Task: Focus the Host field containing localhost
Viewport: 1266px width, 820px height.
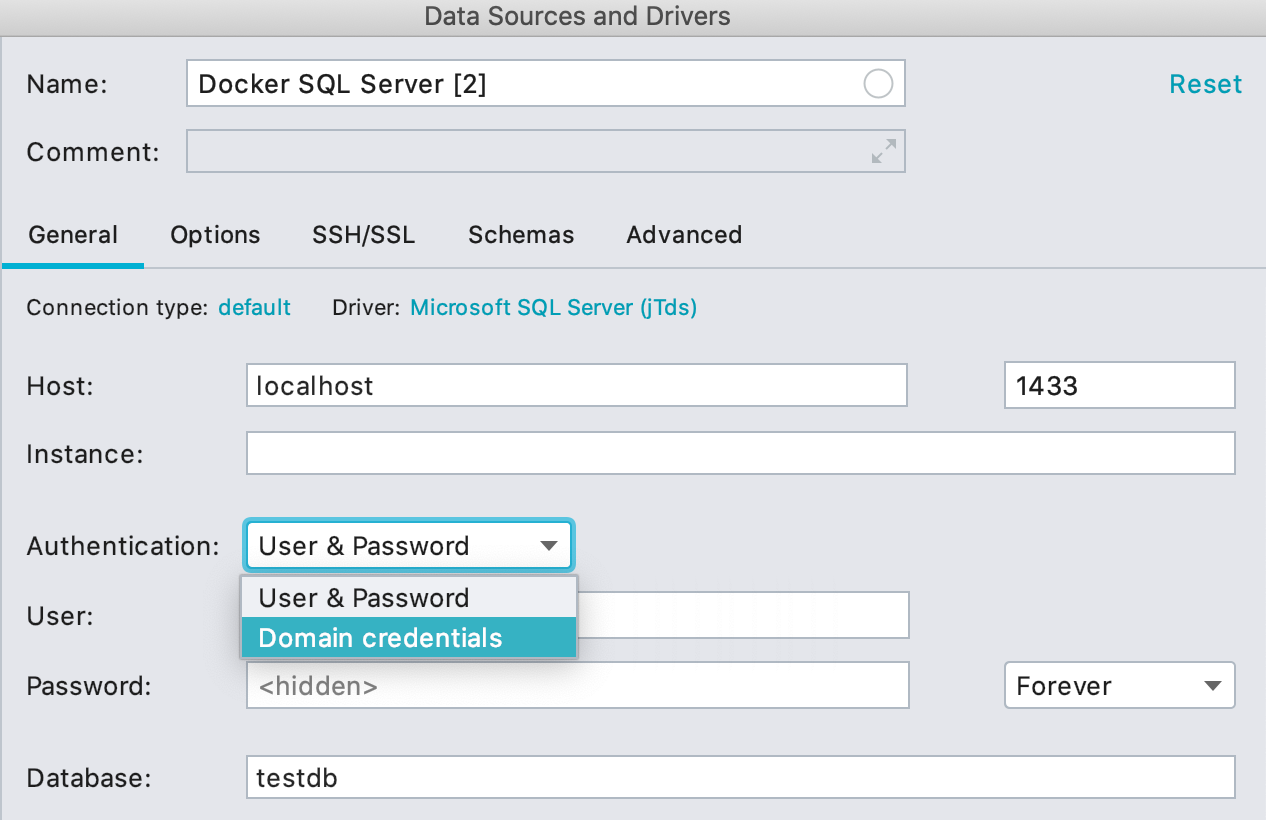Action: pos(577,385)
